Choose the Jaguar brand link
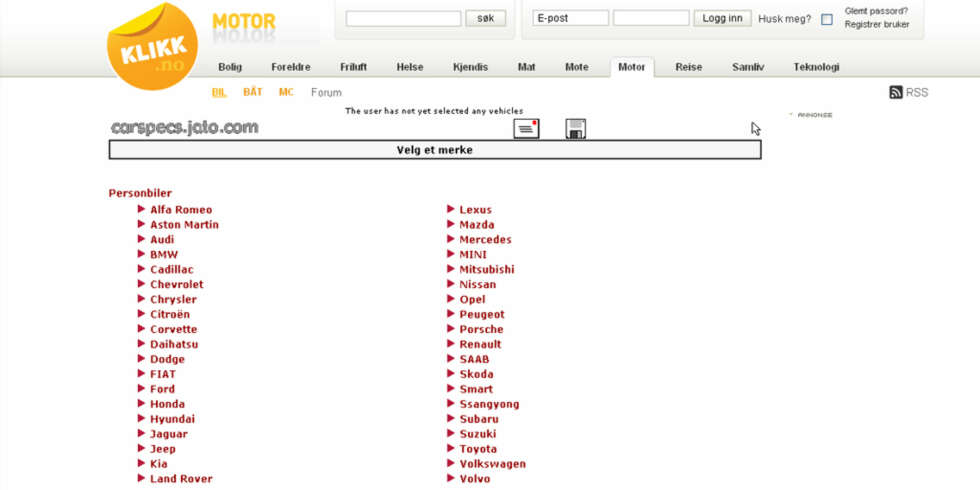The width and height of the screenshot is (980, 490). pos(169,434)
